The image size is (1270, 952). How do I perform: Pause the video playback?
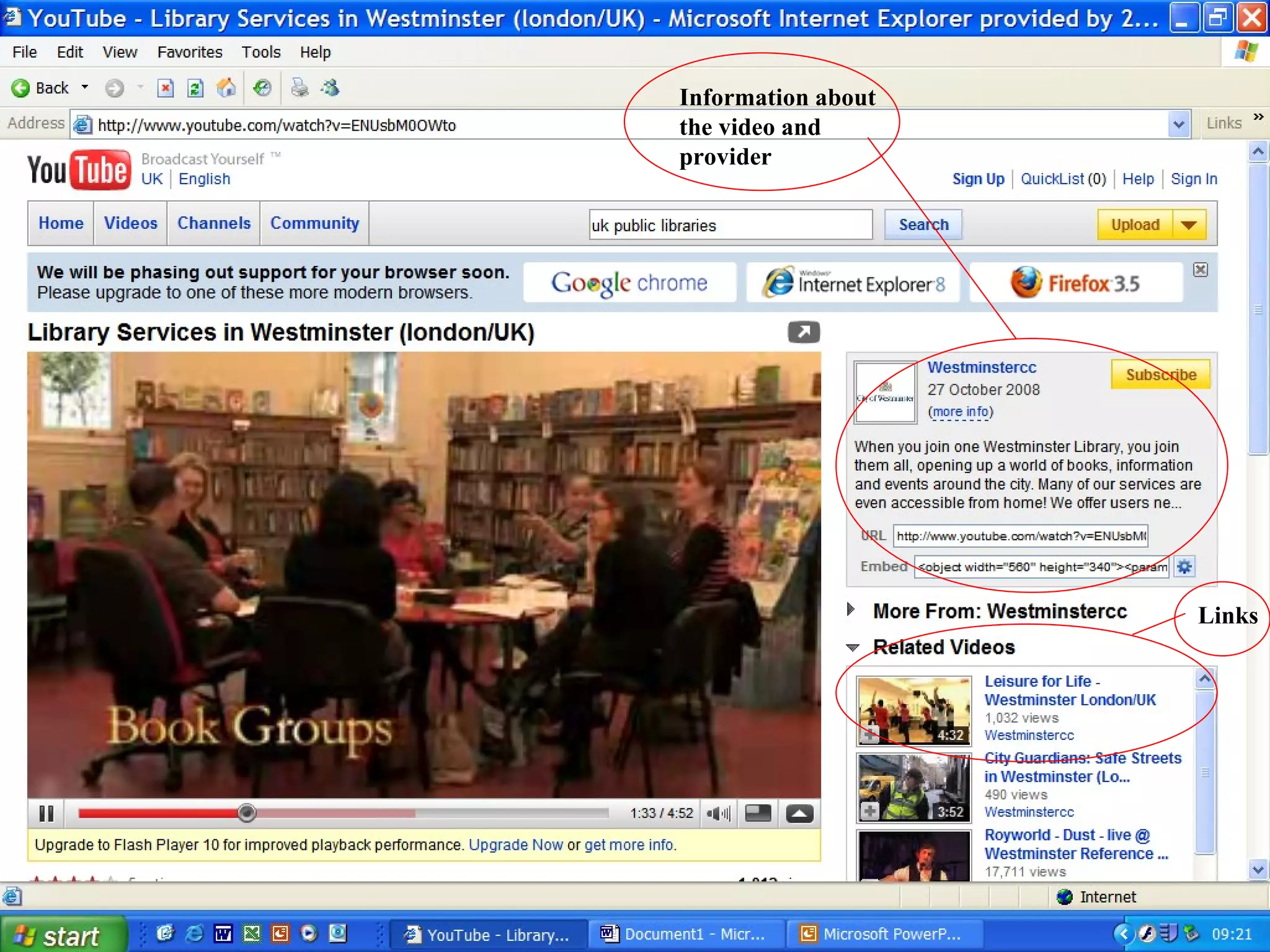coord(47,813)
